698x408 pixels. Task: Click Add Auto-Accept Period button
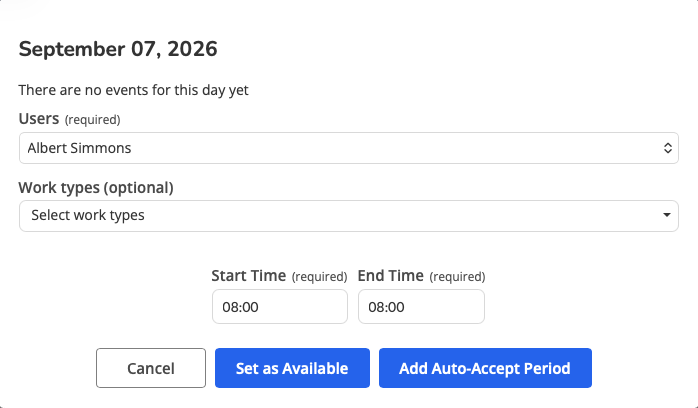tap(485, 368)
